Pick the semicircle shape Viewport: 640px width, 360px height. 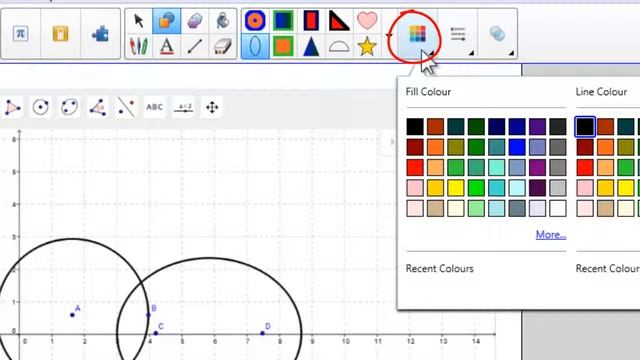pyautogui.click(x=339, y=47)
